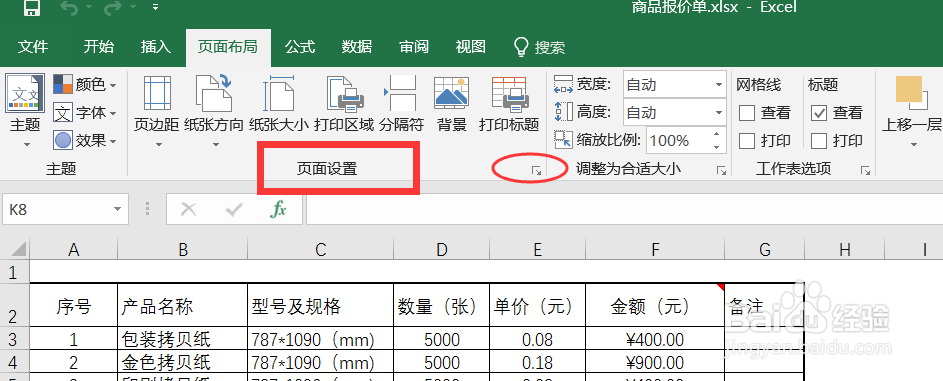Click the 搜索 lightbulb search box
The height and width of the screenshot is (381, 943).
[539, 47]
